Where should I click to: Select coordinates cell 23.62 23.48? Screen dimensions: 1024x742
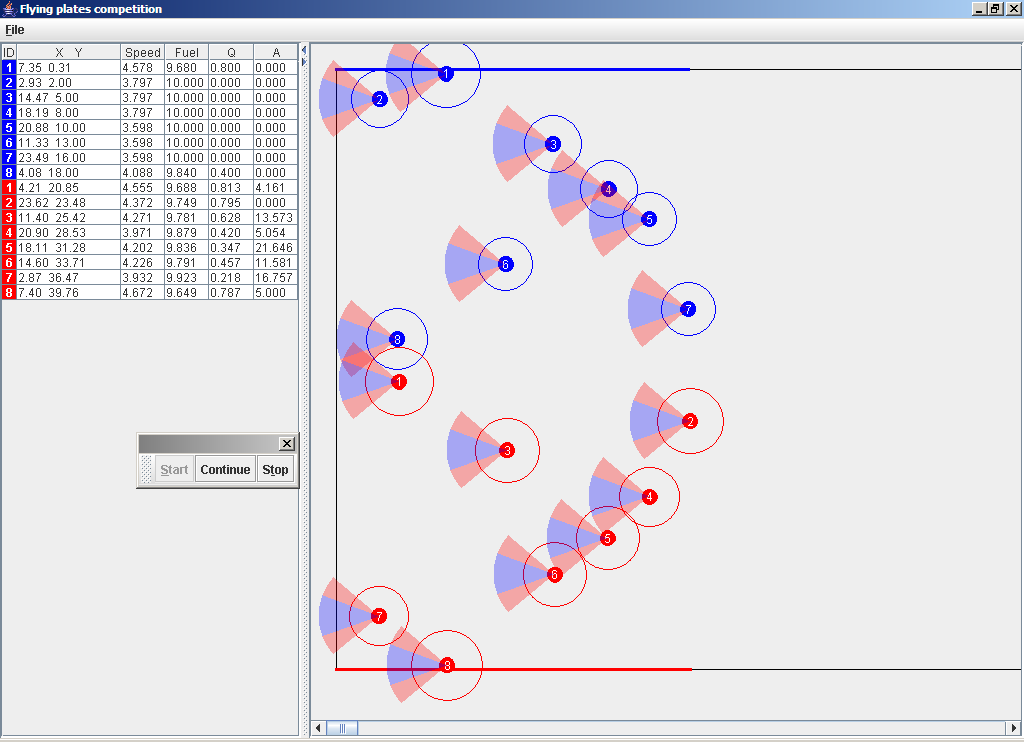coord(69,202)
